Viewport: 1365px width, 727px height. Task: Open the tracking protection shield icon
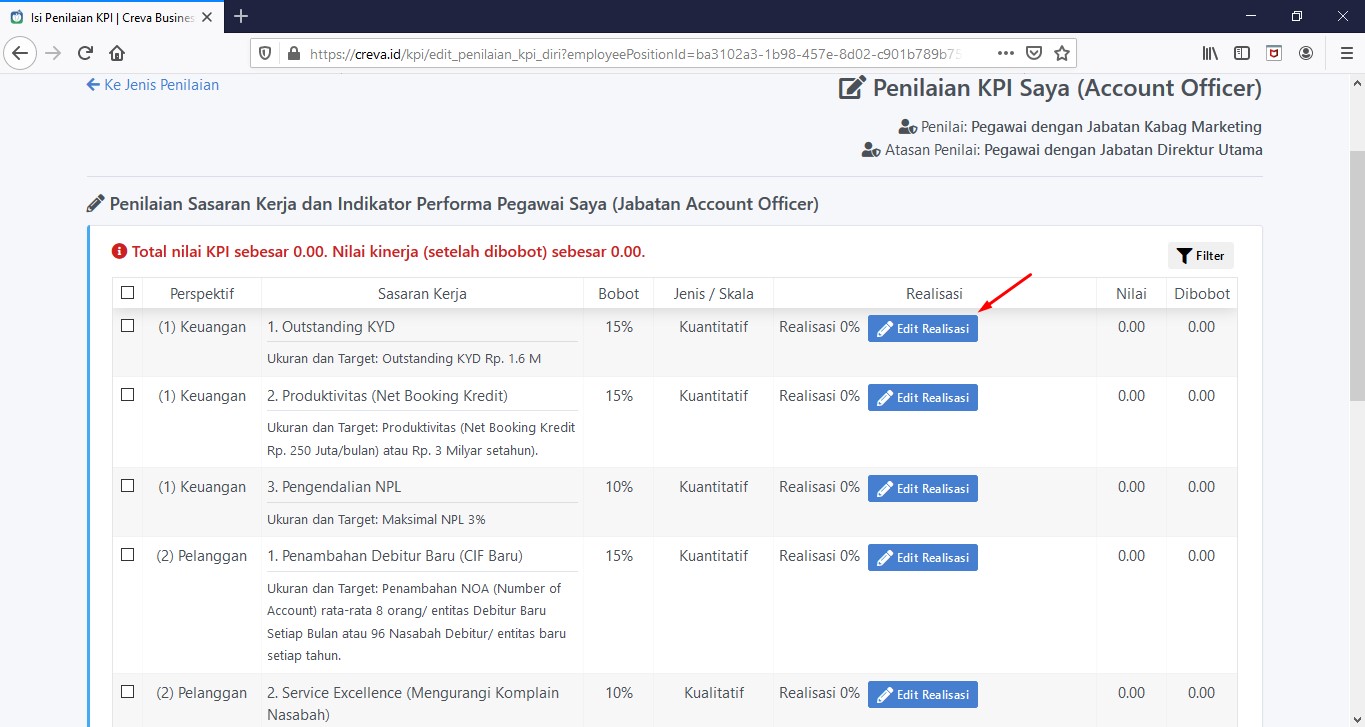coord(265,53)
